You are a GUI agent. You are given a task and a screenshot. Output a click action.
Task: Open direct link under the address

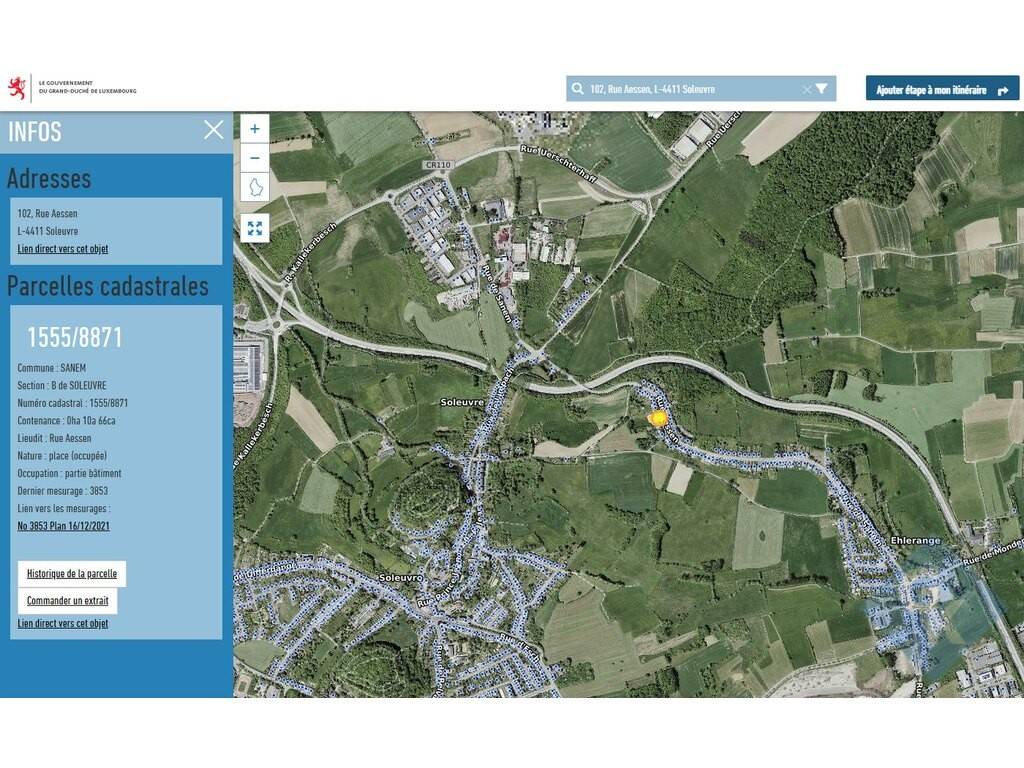point(63,249)
